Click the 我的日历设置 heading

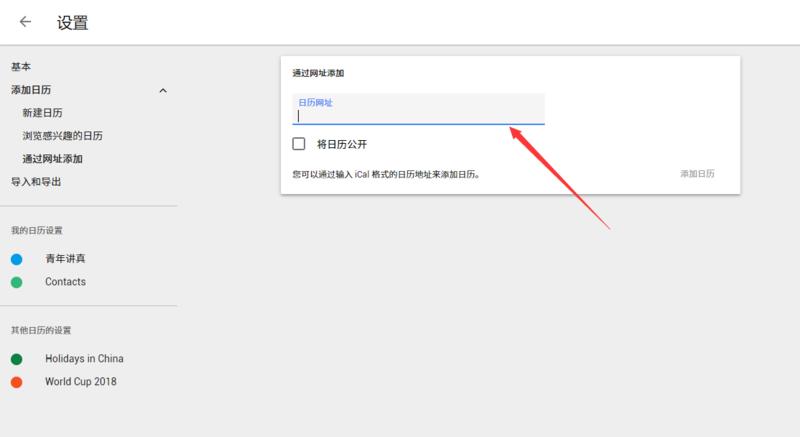(x=37, y=230)
